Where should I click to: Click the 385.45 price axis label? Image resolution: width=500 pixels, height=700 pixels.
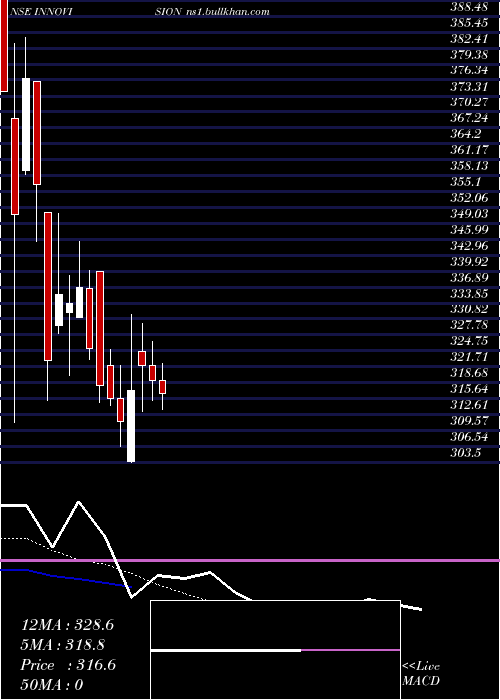[x=469, y=23]
